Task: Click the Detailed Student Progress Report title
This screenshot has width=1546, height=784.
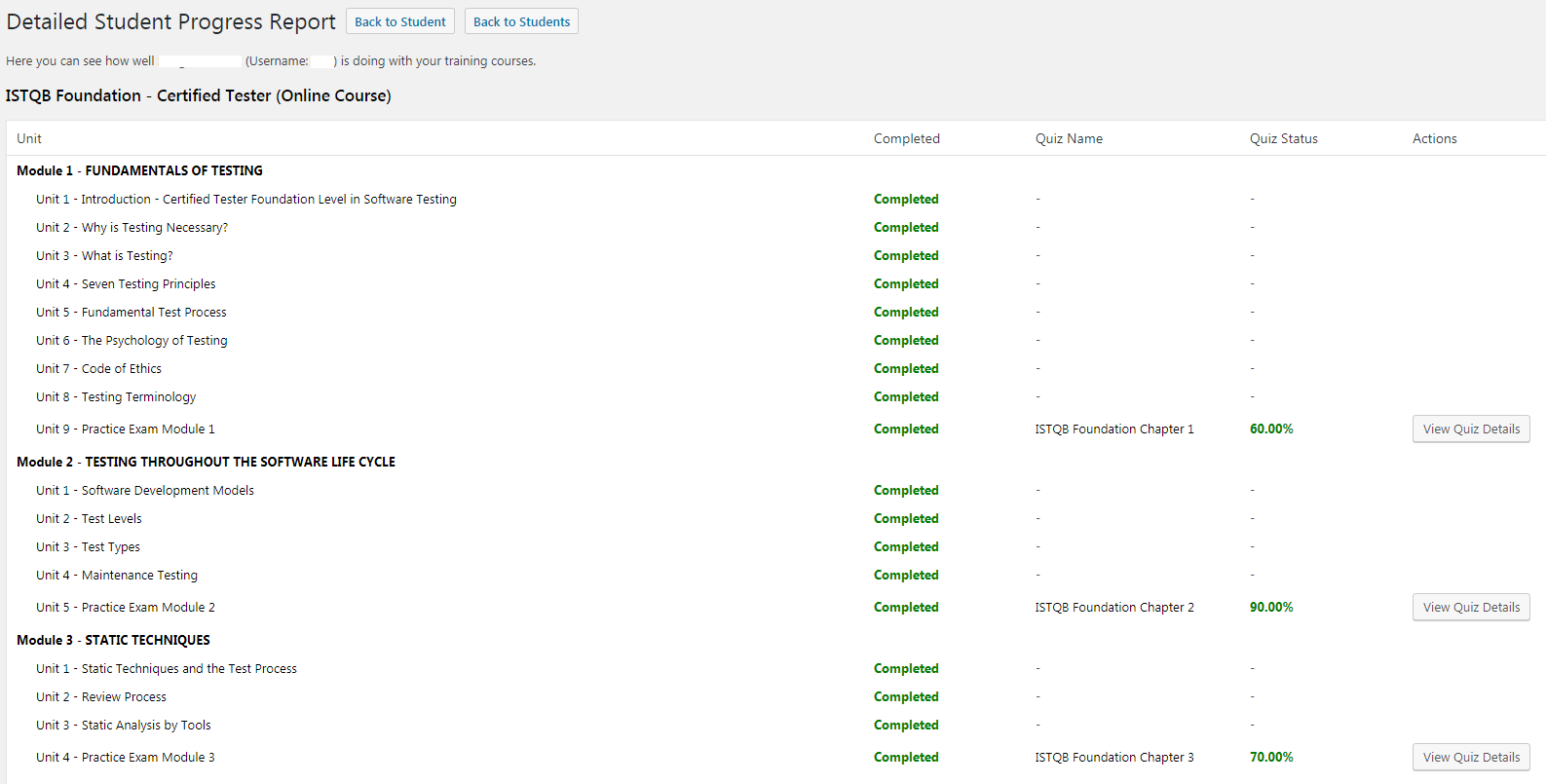Action: (x=170, y=21)
